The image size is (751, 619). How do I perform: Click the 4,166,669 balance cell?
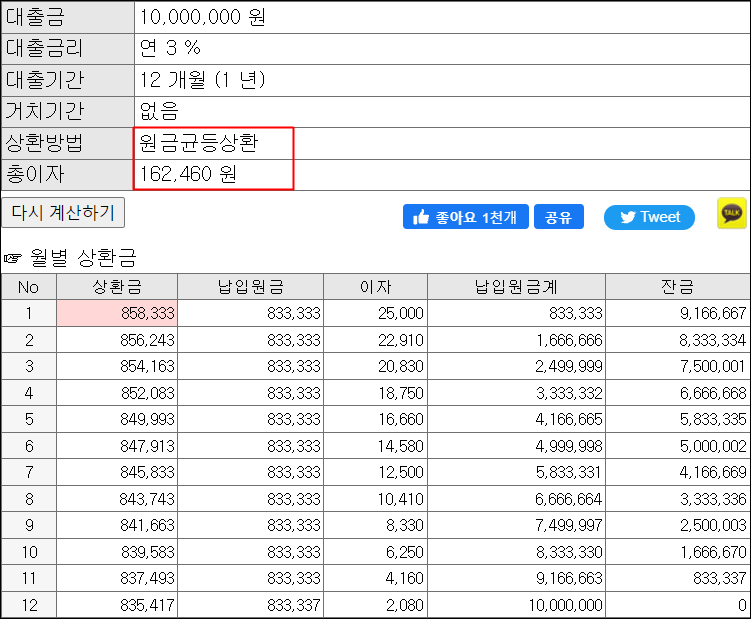[677, 472]
